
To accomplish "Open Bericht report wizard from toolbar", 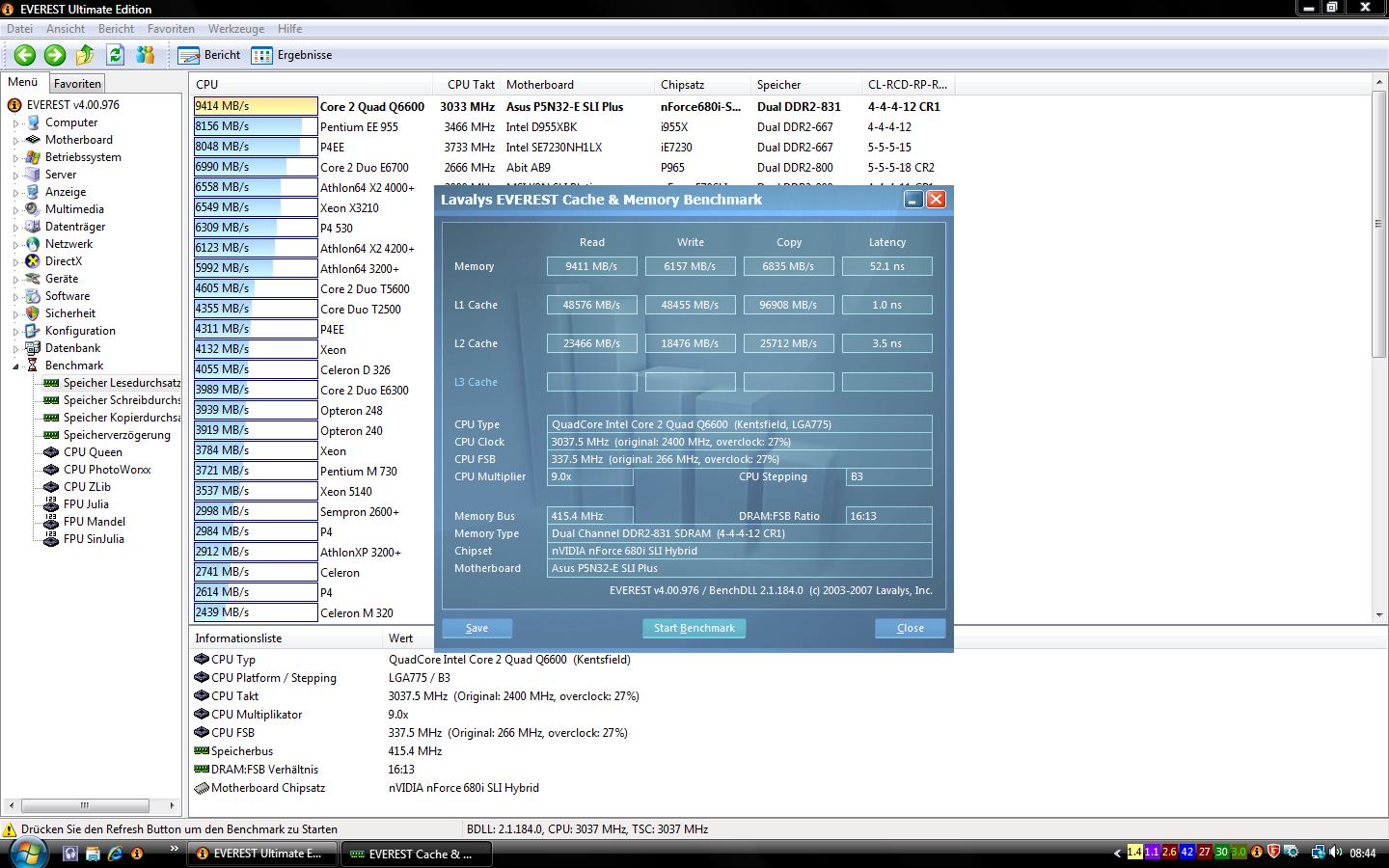I will coord(209,55).
